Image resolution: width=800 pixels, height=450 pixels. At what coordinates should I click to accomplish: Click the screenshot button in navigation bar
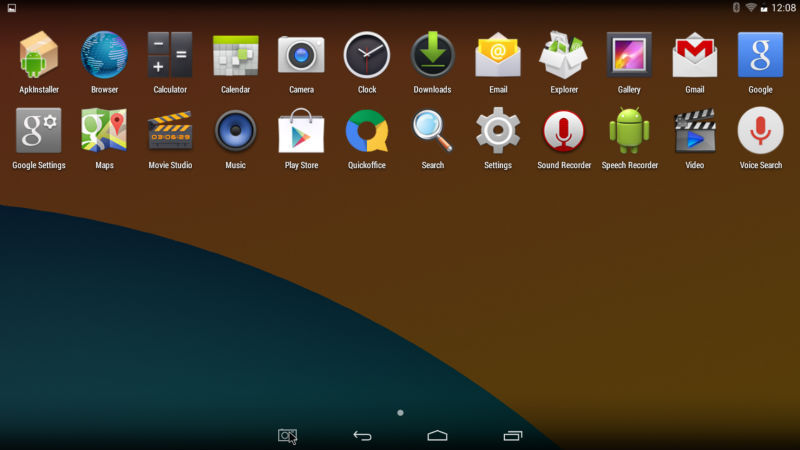coord(287,436)
